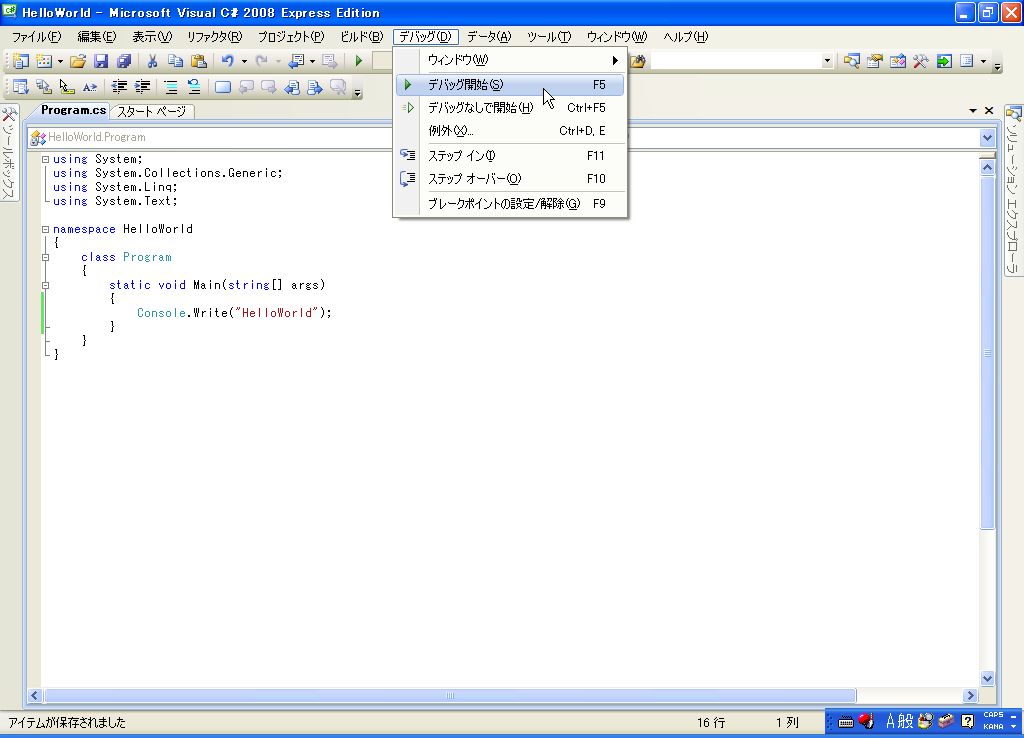Click the horizontal scrollbar right arrow
The image size is (1024, 738).
pos(970,696)
